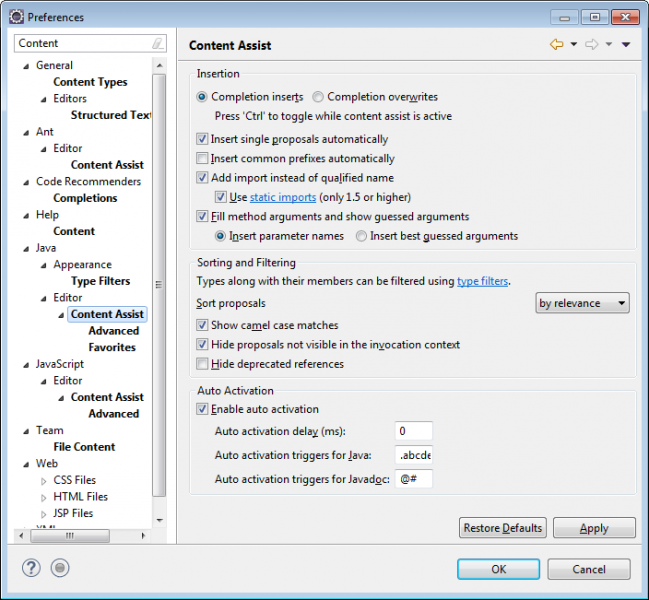This screenshot has width=649, height=600.
Task: Enable Insert common prefixes automatically
Action: (x=203, y=158)
